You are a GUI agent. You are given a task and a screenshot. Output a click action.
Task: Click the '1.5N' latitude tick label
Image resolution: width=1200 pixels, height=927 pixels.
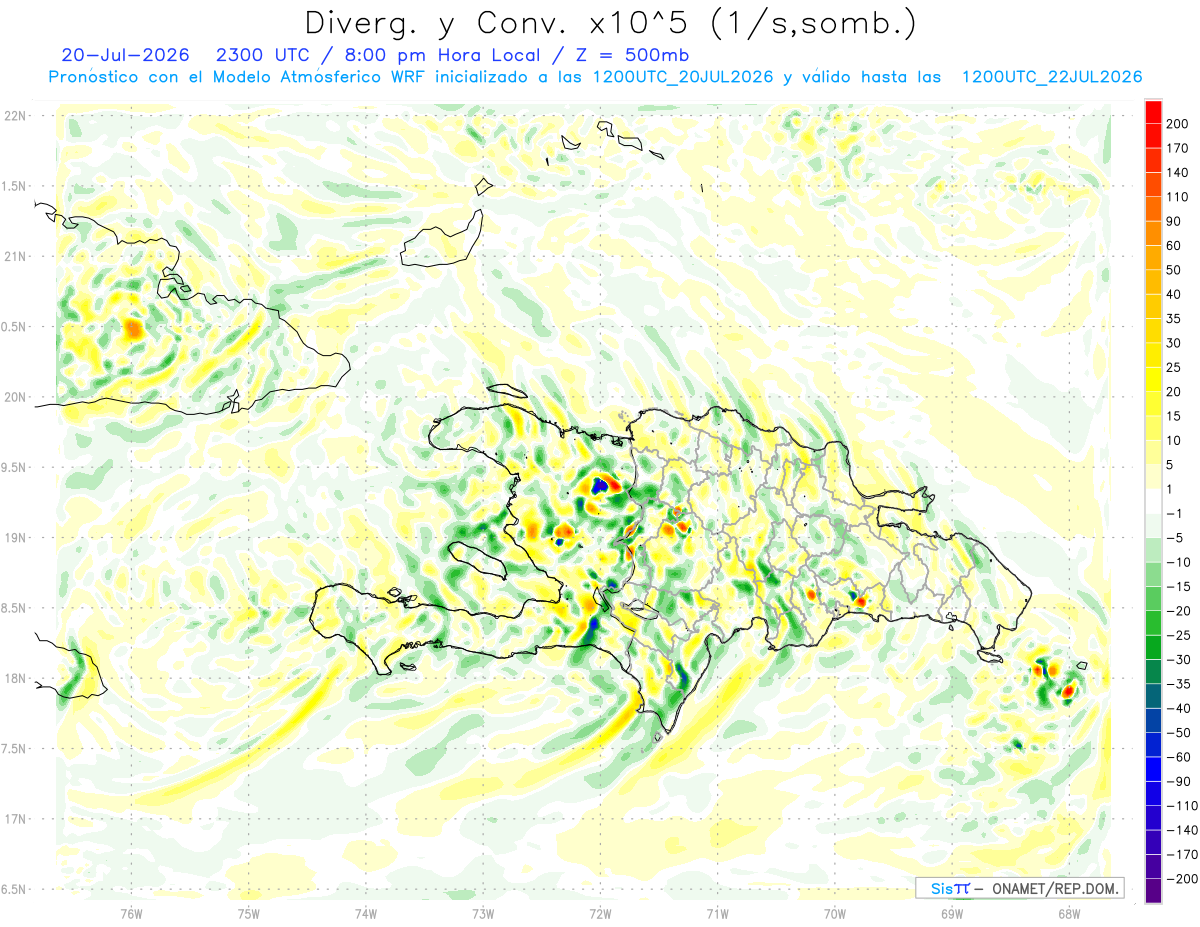coord(14,186)
